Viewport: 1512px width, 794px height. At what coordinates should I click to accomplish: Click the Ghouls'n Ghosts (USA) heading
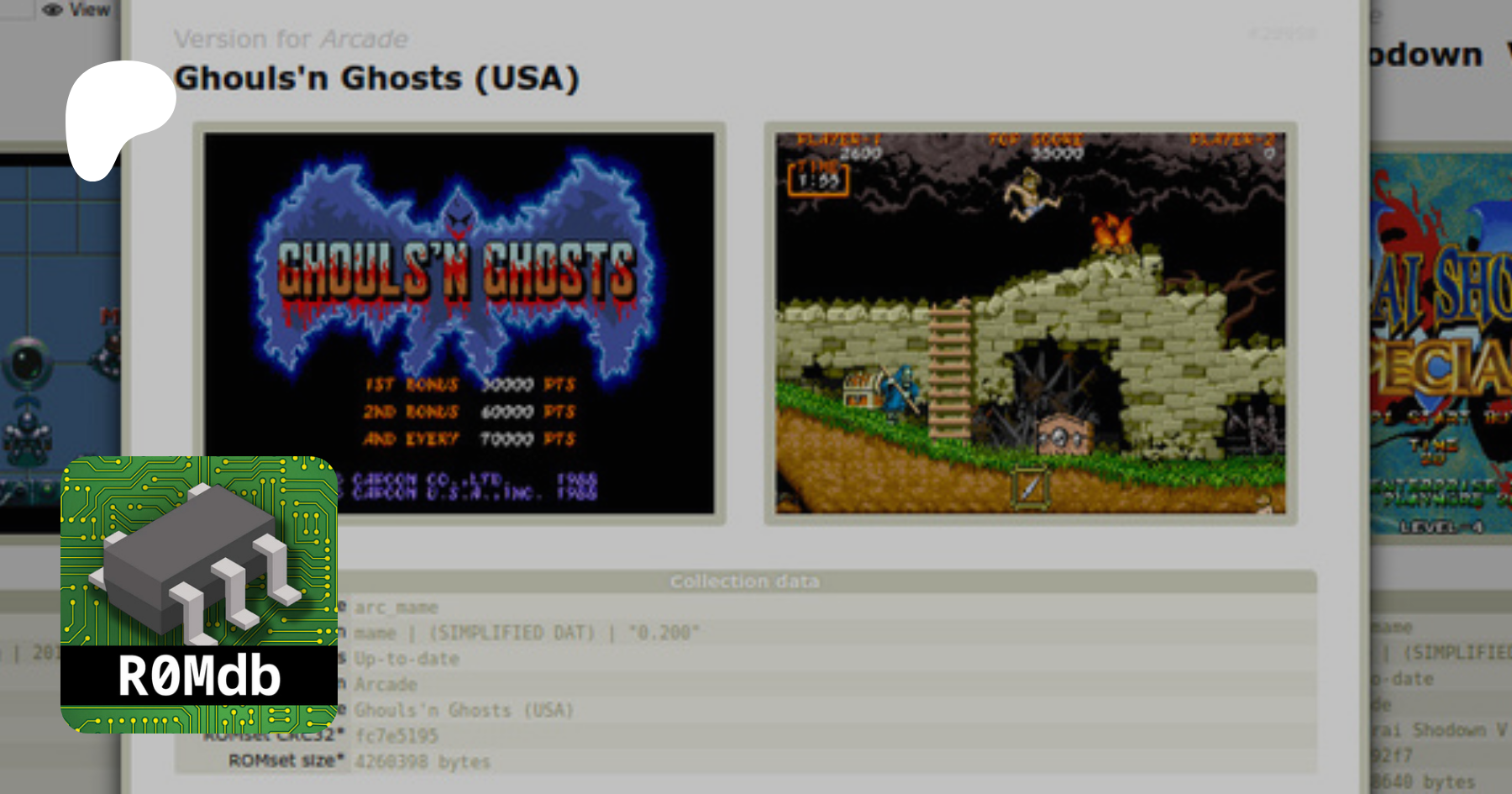(x=376, y=79)
